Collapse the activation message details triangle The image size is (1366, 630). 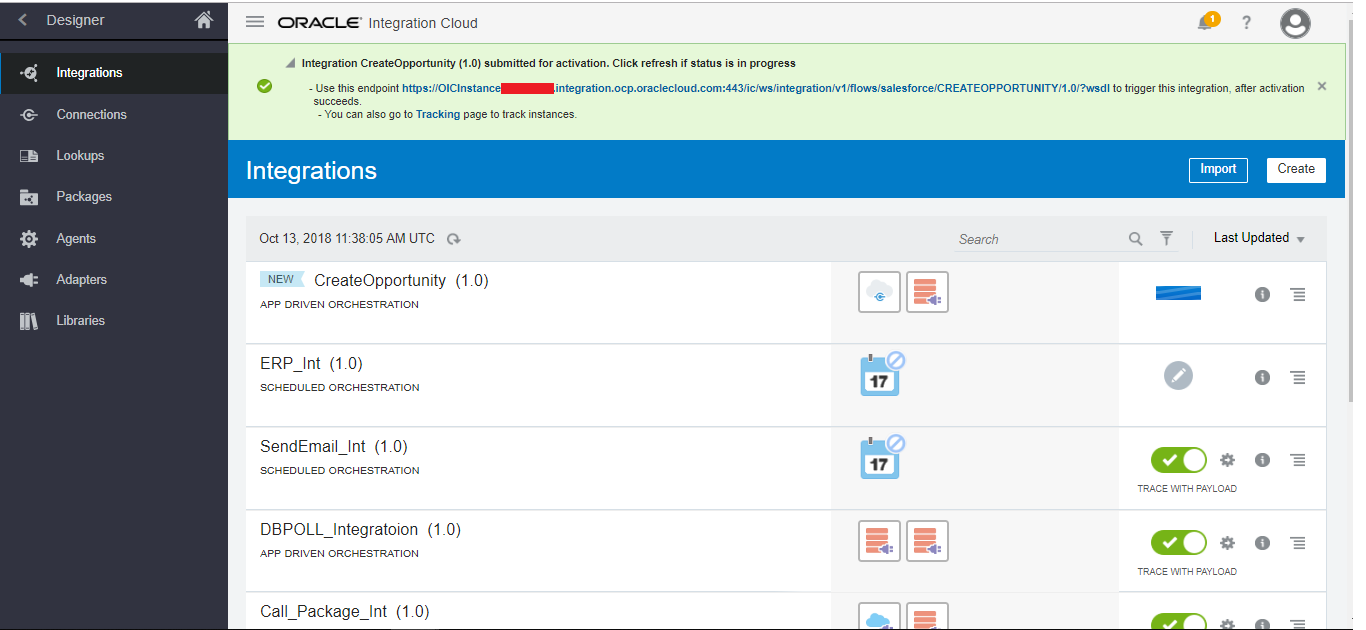tap(290, 63)
